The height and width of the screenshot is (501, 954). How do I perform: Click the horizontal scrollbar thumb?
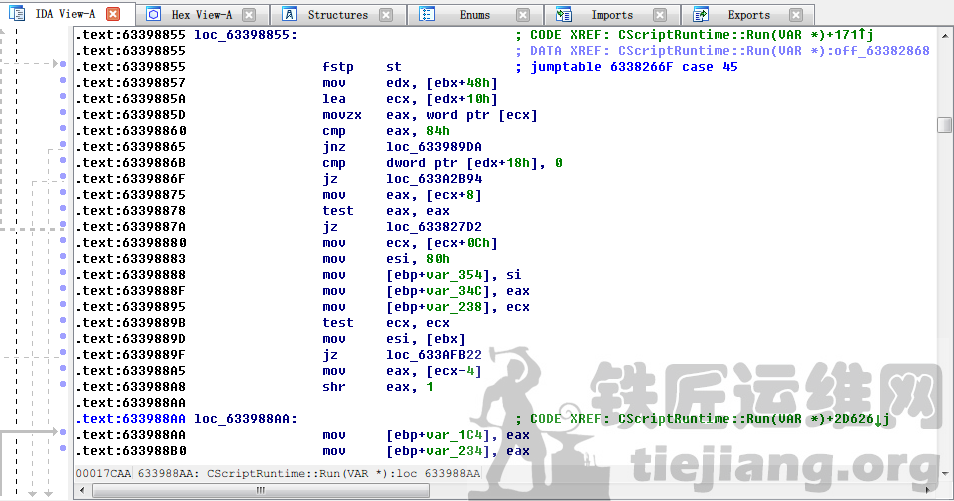261,490
